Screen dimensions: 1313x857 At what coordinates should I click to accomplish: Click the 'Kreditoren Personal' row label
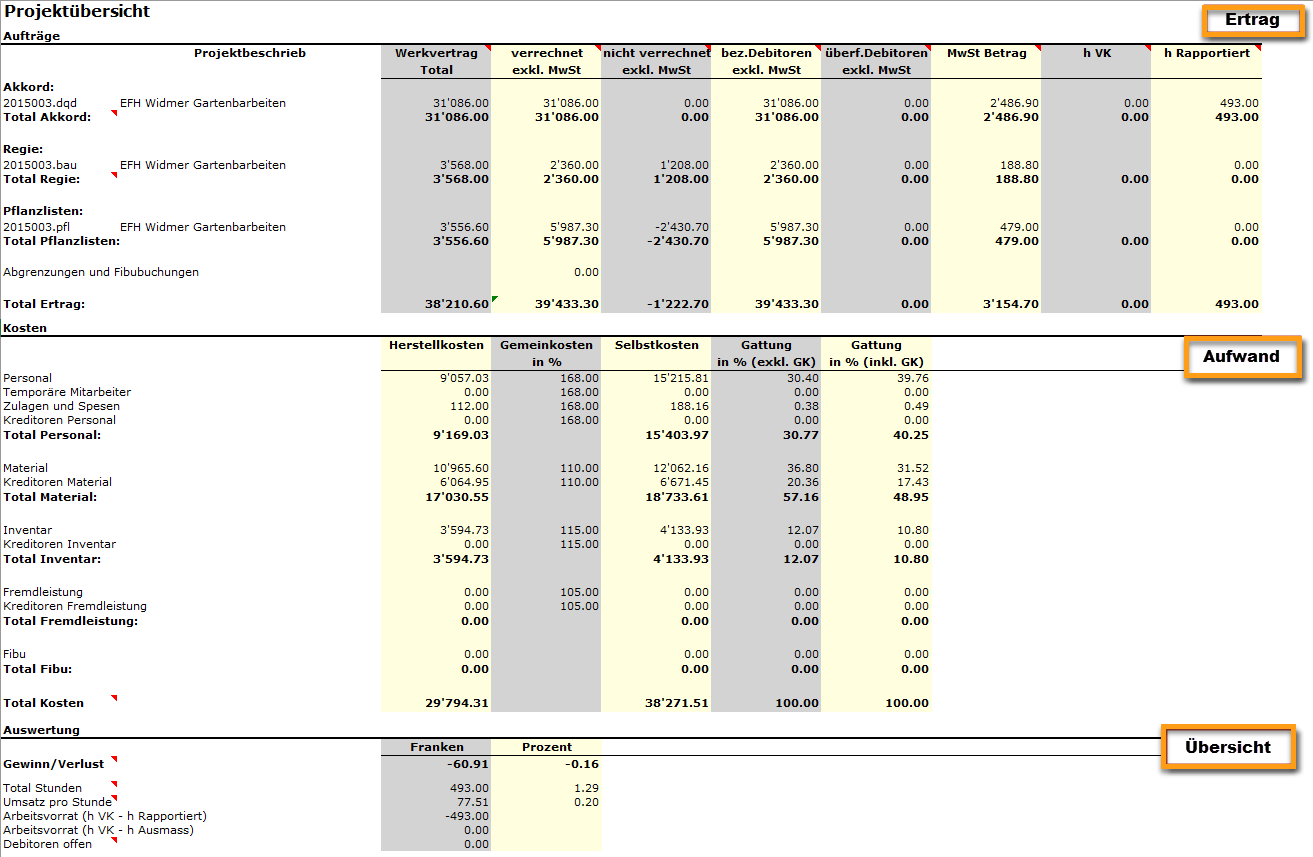(x=59, y=420)
